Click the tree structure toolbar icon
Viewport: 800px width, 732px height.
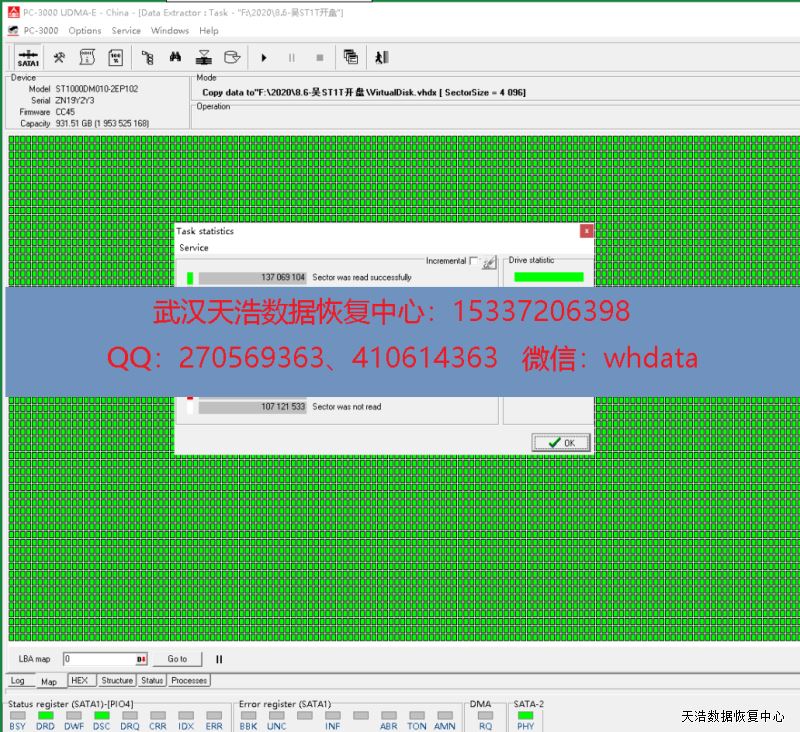147,58
